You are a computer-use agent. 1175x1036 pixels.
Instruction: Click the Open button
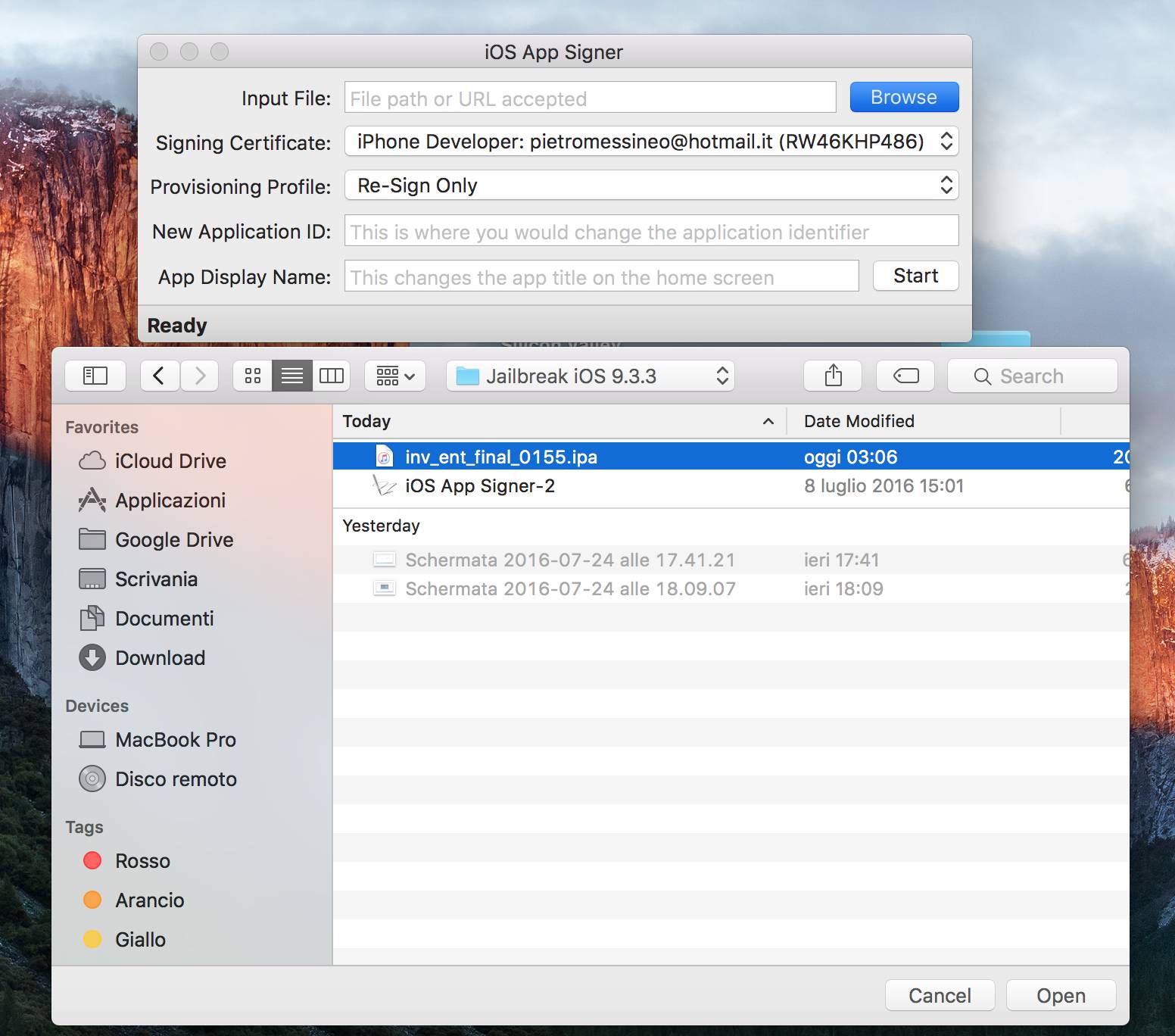pyautogui.click(x=1061, y=995)
